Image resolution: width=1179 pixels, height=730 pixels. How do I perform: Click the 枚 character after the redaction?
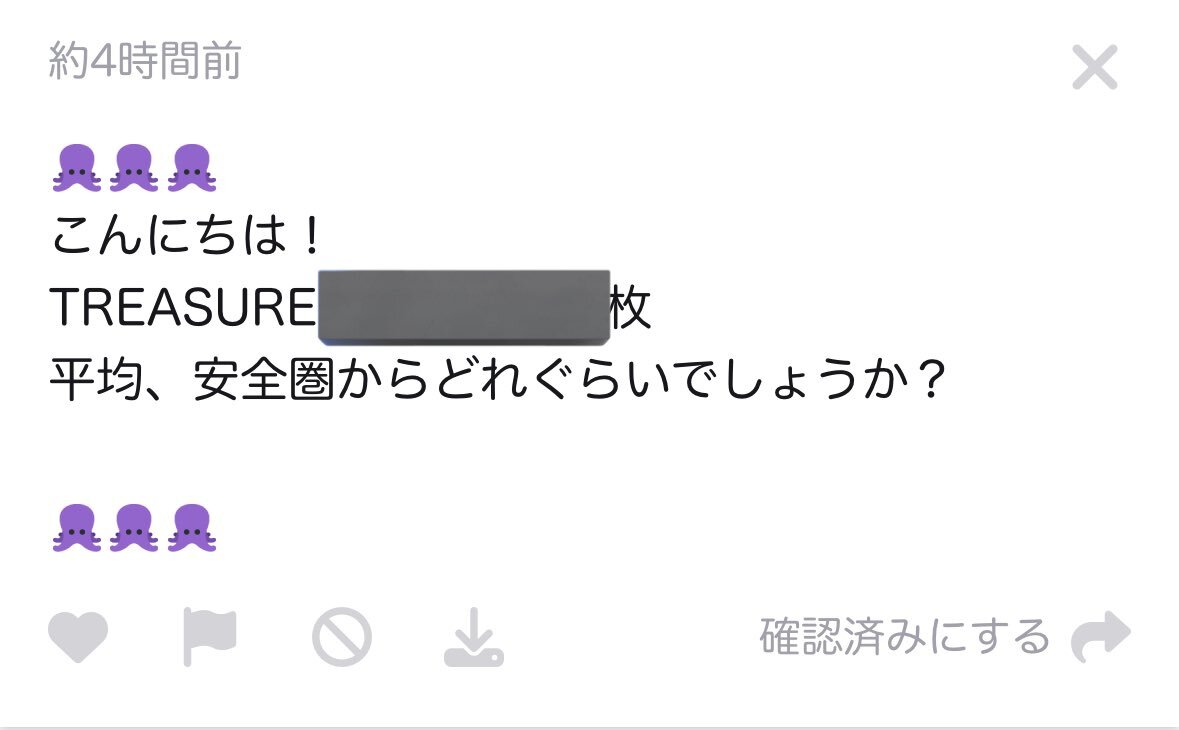(630, 307)
